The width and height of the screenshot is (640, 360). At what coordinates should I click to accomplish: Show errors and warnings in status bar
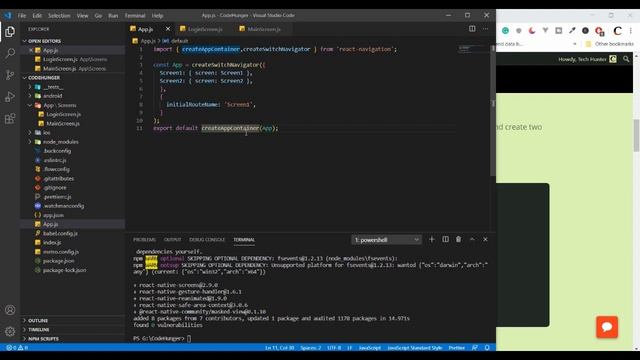(17, 348)
